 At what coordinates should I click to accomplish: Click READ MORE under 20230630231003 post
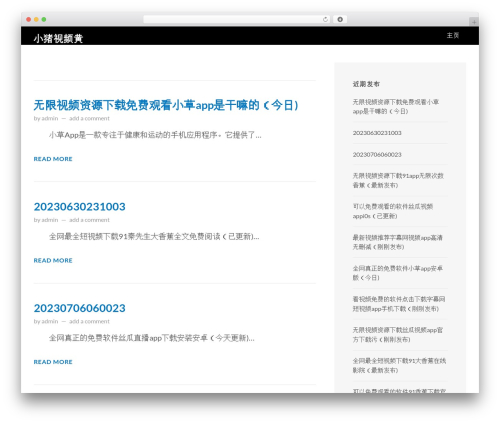(53, 260)
